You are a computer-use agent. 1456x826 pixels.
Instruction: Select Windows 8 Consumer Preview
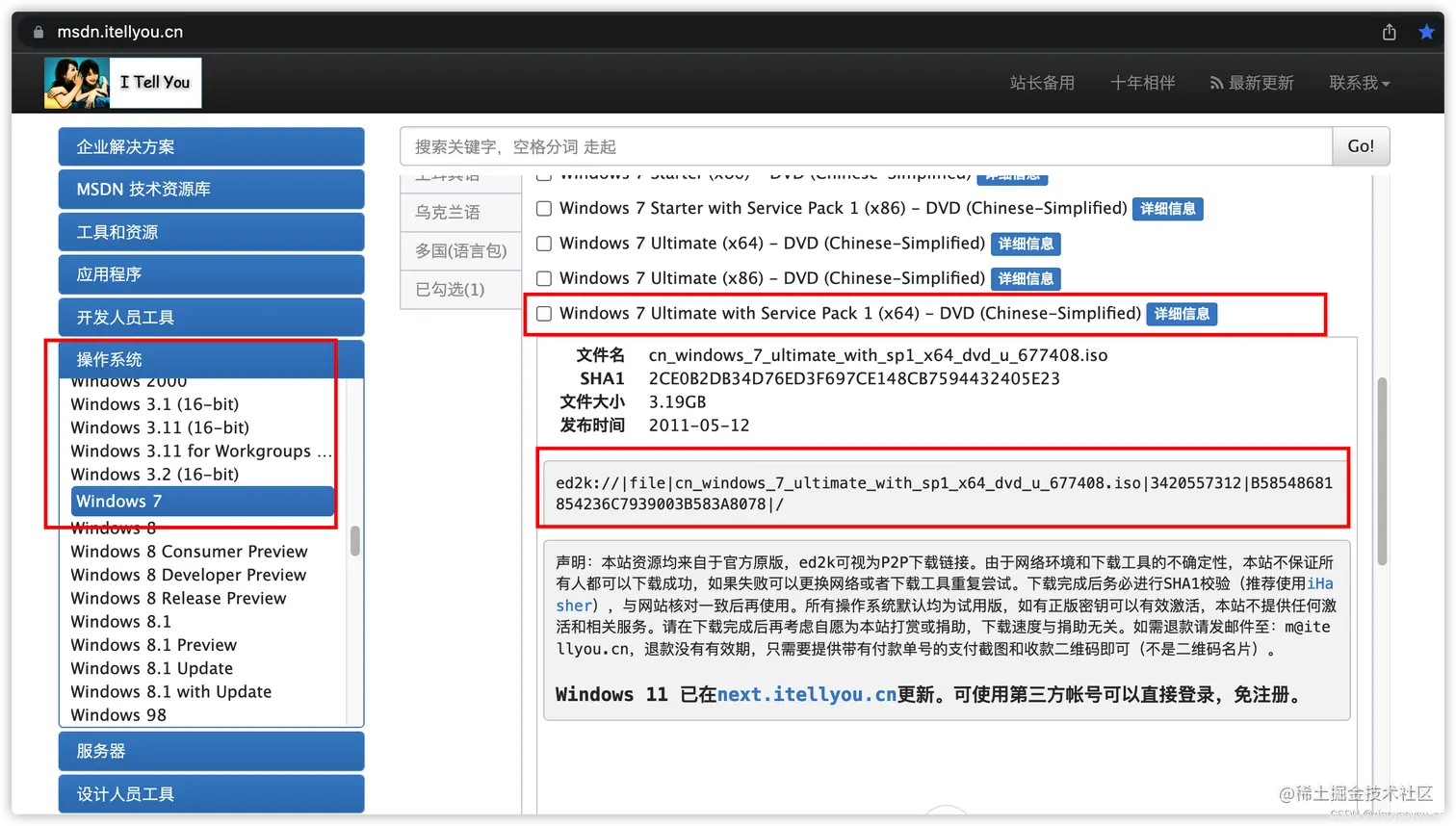coord(189,552)
